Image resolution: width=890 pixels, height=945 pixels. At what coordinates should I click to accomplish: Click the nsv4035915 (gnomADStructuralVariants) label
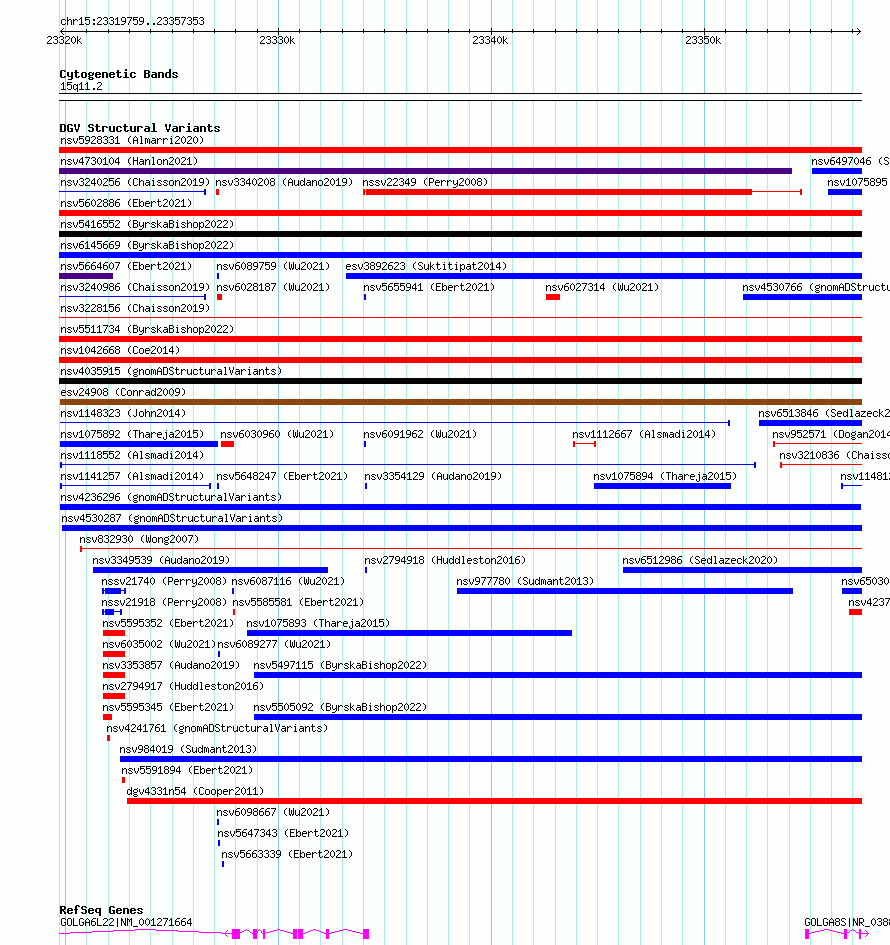pyautogui.click(x=171, y=371)
